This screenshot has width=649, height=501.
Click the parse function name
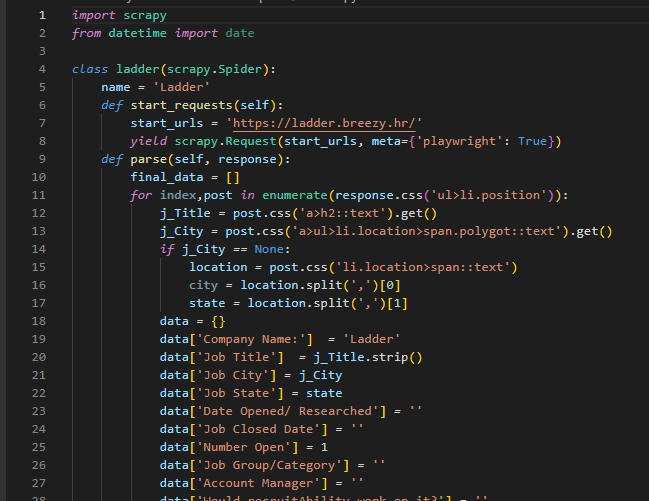tap(146, 159)
